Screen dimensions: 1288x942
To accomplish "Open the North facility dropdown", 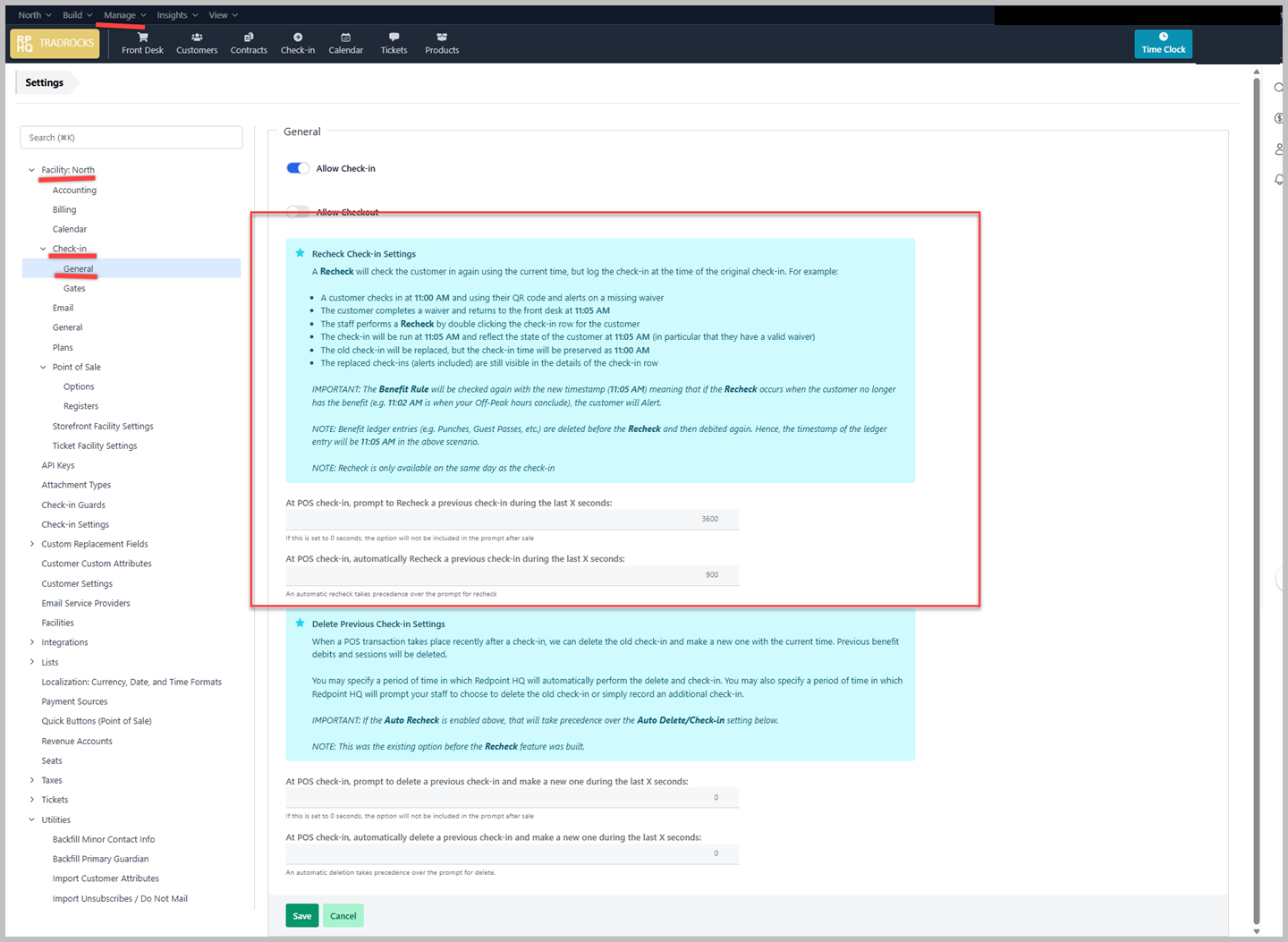I will point(35,15).
